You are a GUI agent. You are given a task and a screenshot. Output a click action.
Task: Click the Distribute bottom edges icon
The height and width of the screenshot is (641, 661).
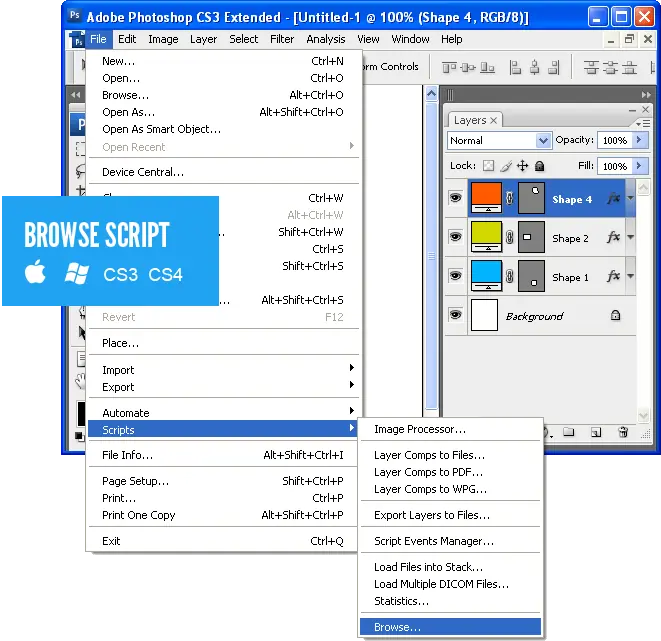(629, 67)
